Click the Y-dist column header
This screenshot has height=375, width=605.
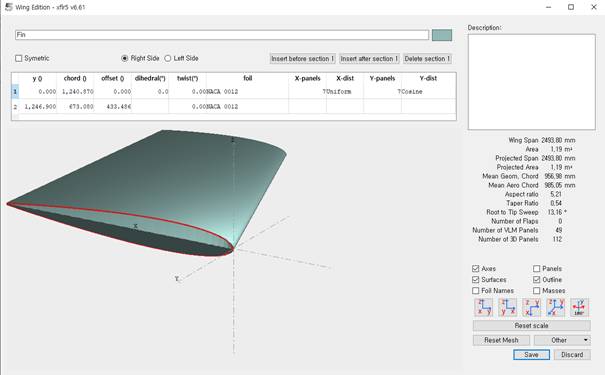coord(428,78)
